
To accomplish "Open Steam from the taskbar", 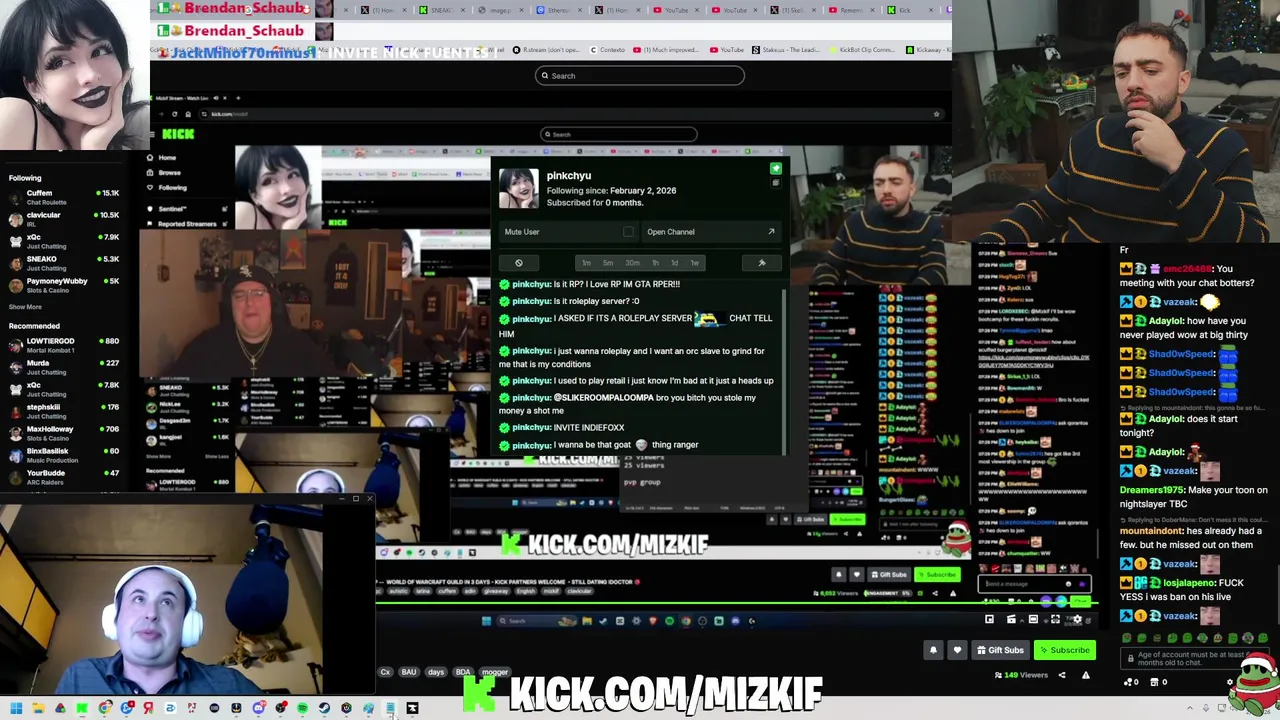I will [324, 708].
